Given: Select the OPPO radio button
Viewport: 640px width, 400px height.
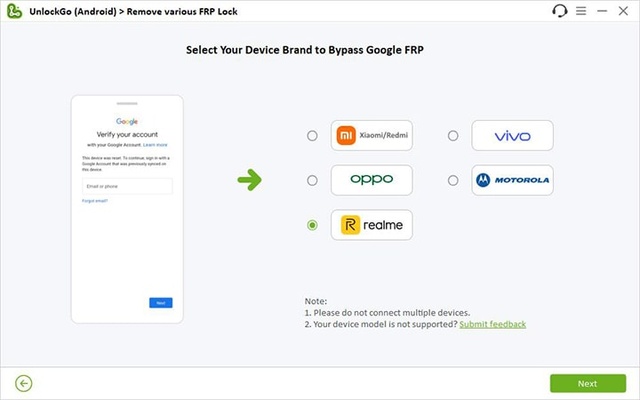Looking at the screenshot, I should tap(313, 180).
